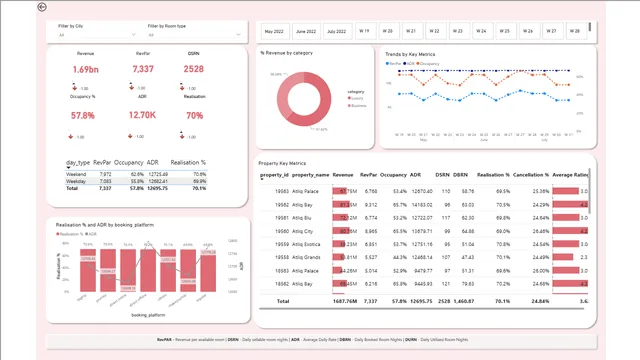
Task: Select the June 2022 slicer button
Action: tap(306, 31)
